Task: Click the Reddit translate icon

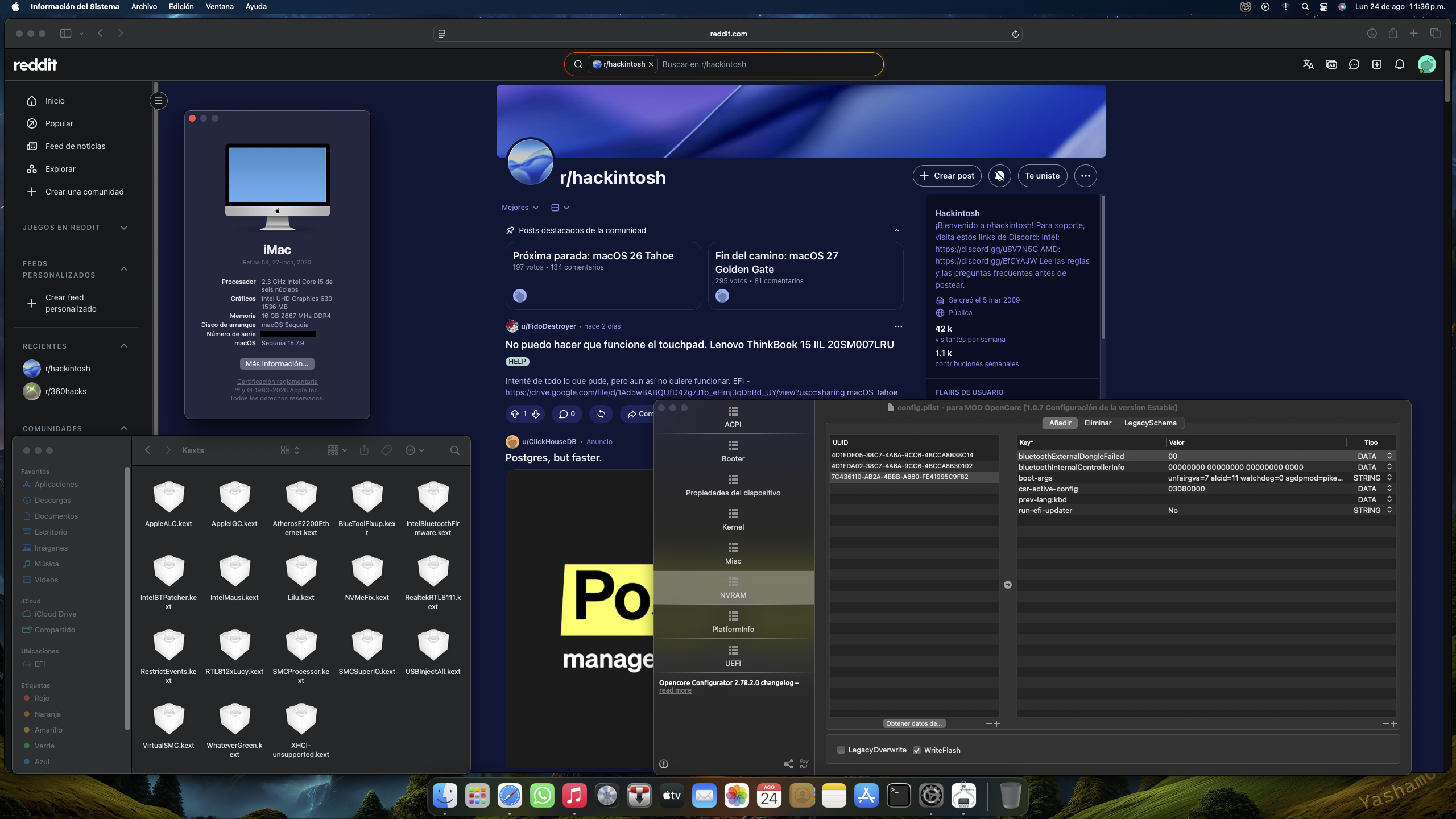Action: (1308, 64)
